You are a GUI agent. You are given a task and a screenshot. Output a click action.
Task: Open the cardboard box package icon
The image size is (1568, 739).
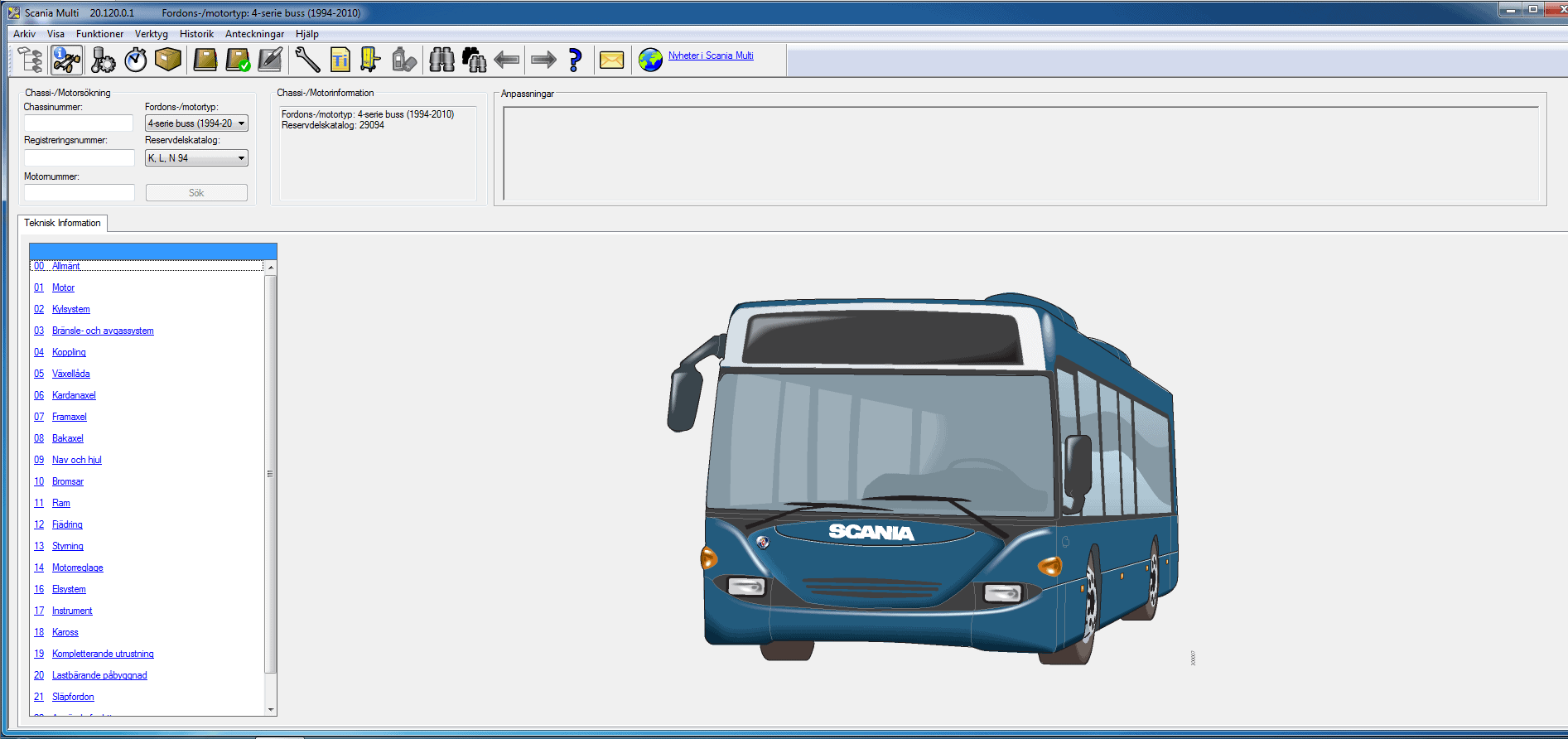point(168,60)
